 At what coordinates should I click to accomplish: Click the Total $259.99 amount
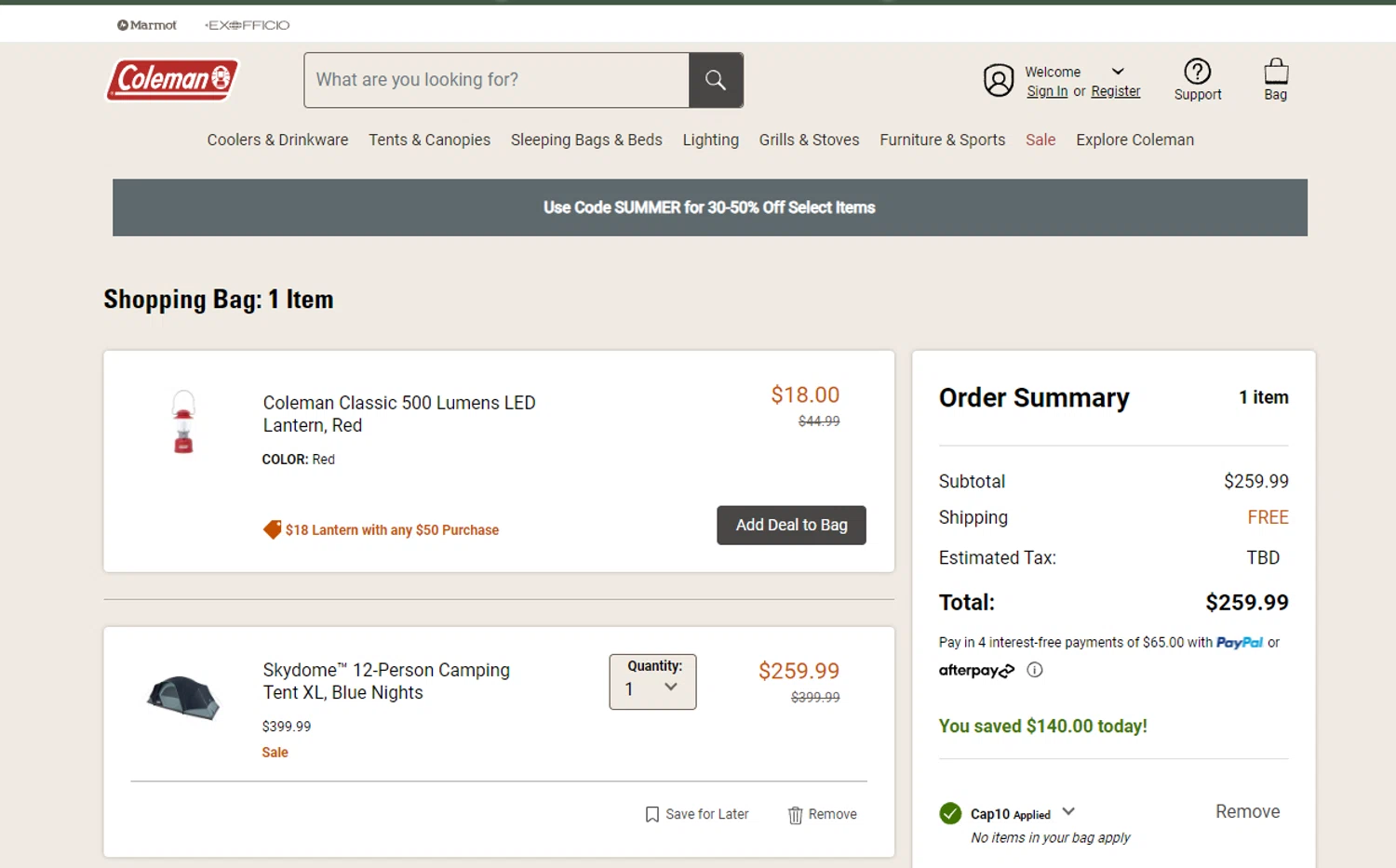[1246, 603]
